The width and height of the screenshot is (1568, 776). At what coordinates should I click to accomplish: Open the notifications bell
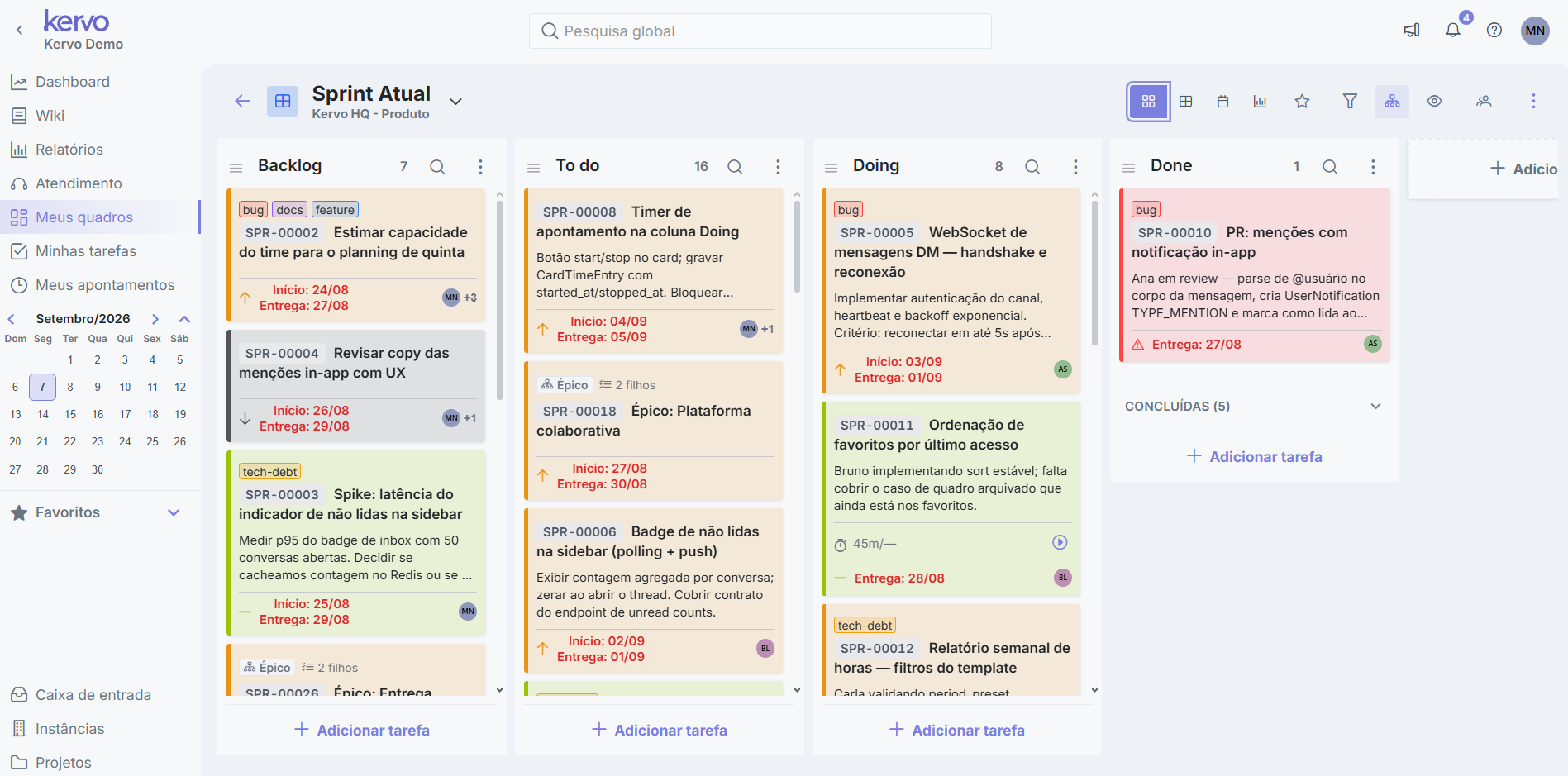tap(1453, 31)
